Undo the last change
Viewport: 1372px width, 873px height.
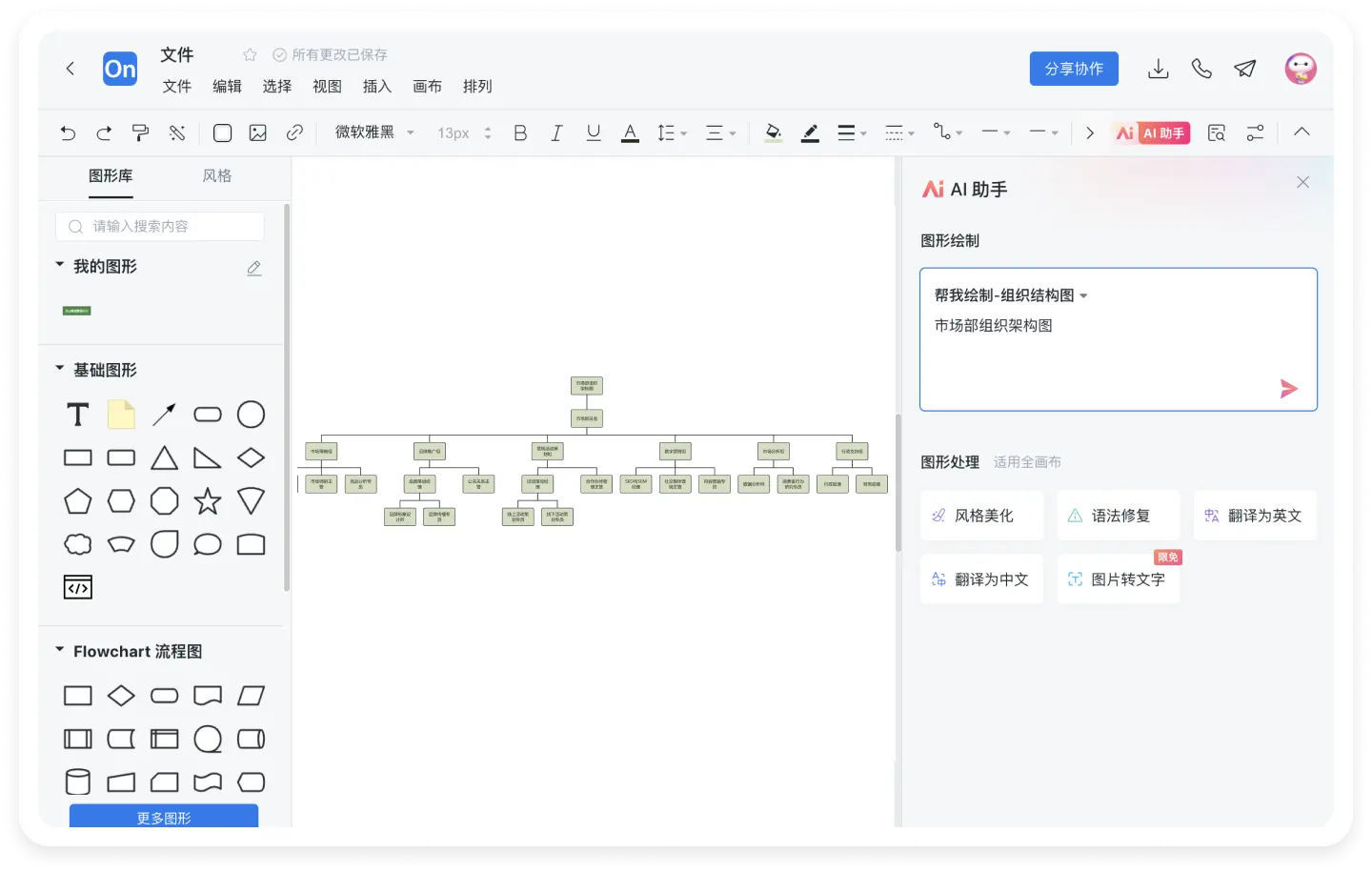click(x=67, y=132)
